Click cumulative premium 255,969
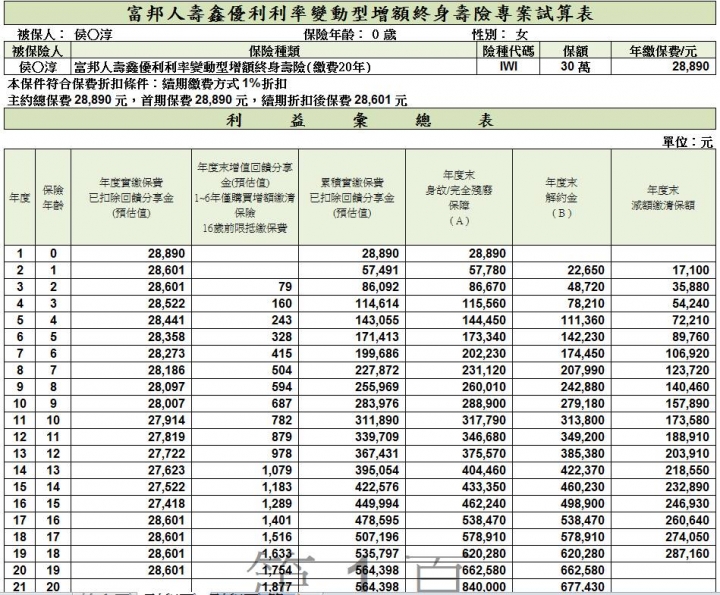 click(377, 387)
